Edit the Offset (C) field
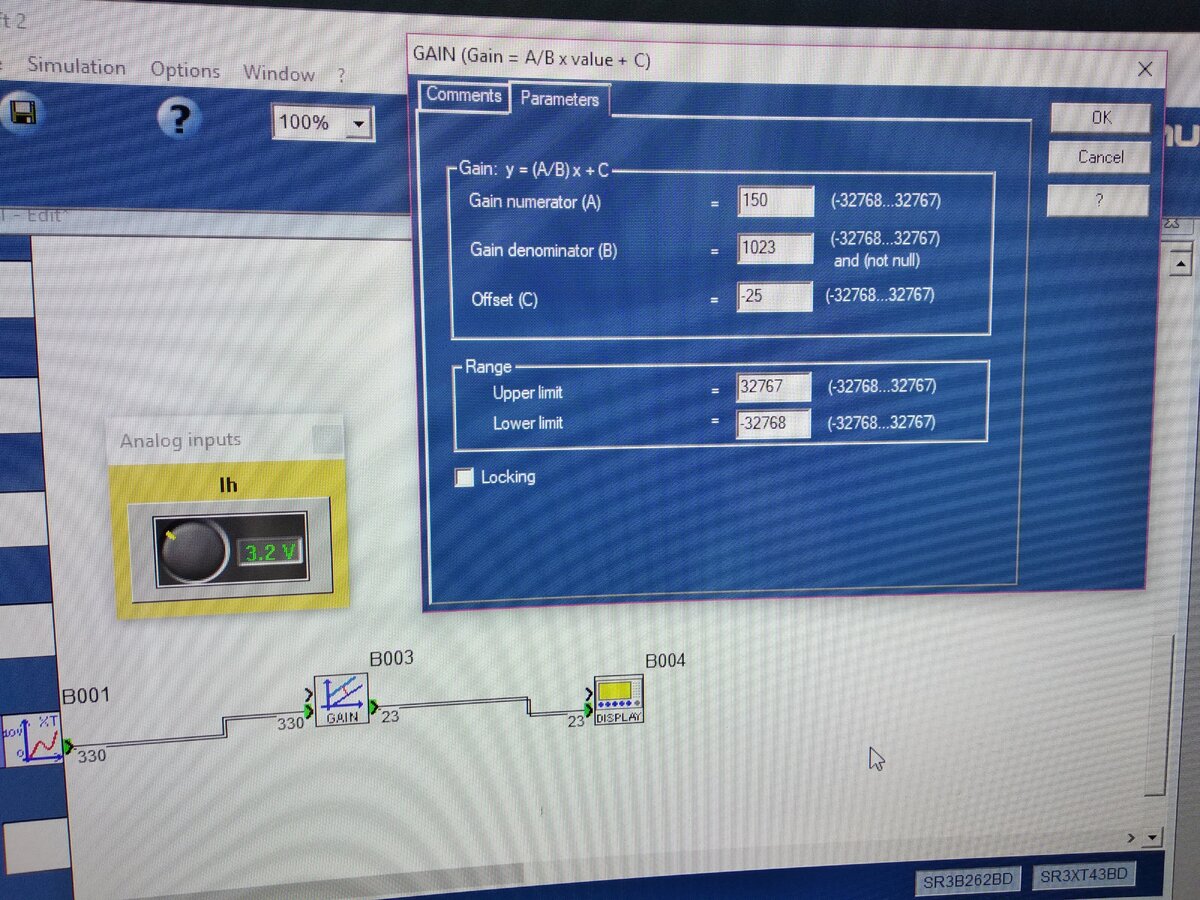The height and width of the screenshot is (900, 1200). click(774, 296)
